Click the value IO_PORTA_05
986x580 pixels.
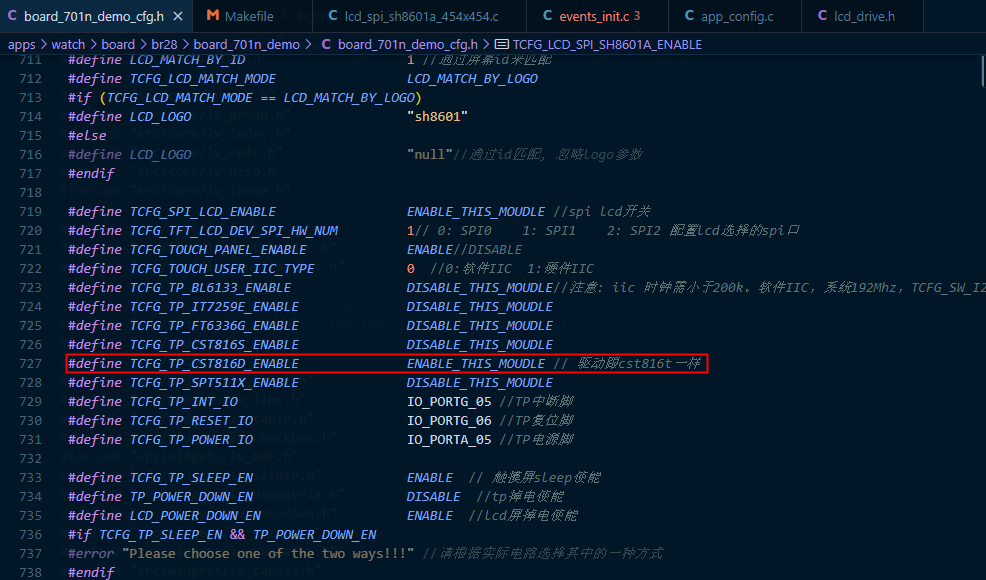point(449,440)
